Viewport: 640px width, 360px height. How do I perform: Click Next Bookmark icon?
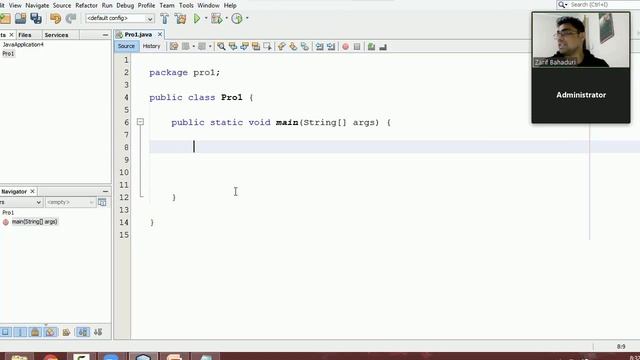[x=293, y=47]
